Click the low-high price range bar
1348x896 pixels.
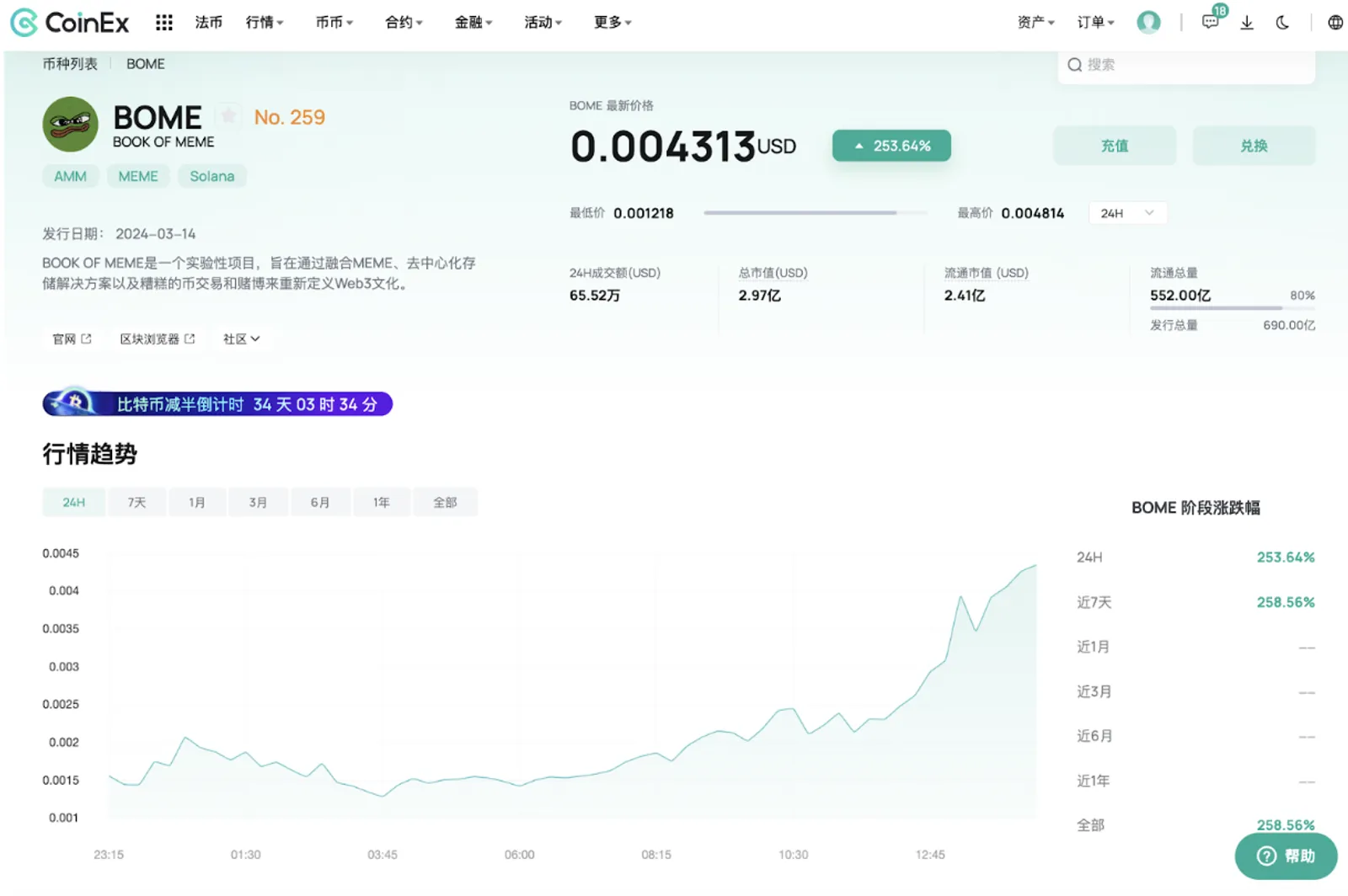815,213
